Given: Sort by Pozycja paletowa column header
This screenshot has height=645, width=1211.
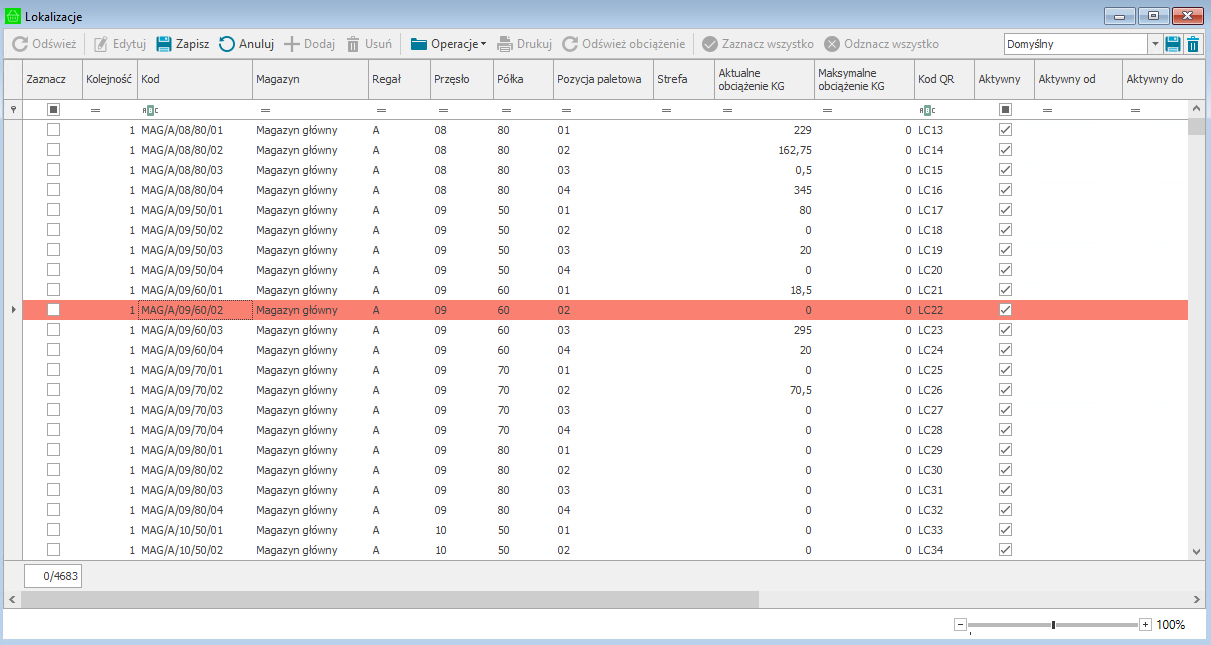Looking at the screenshot, I should pos(603,79).
